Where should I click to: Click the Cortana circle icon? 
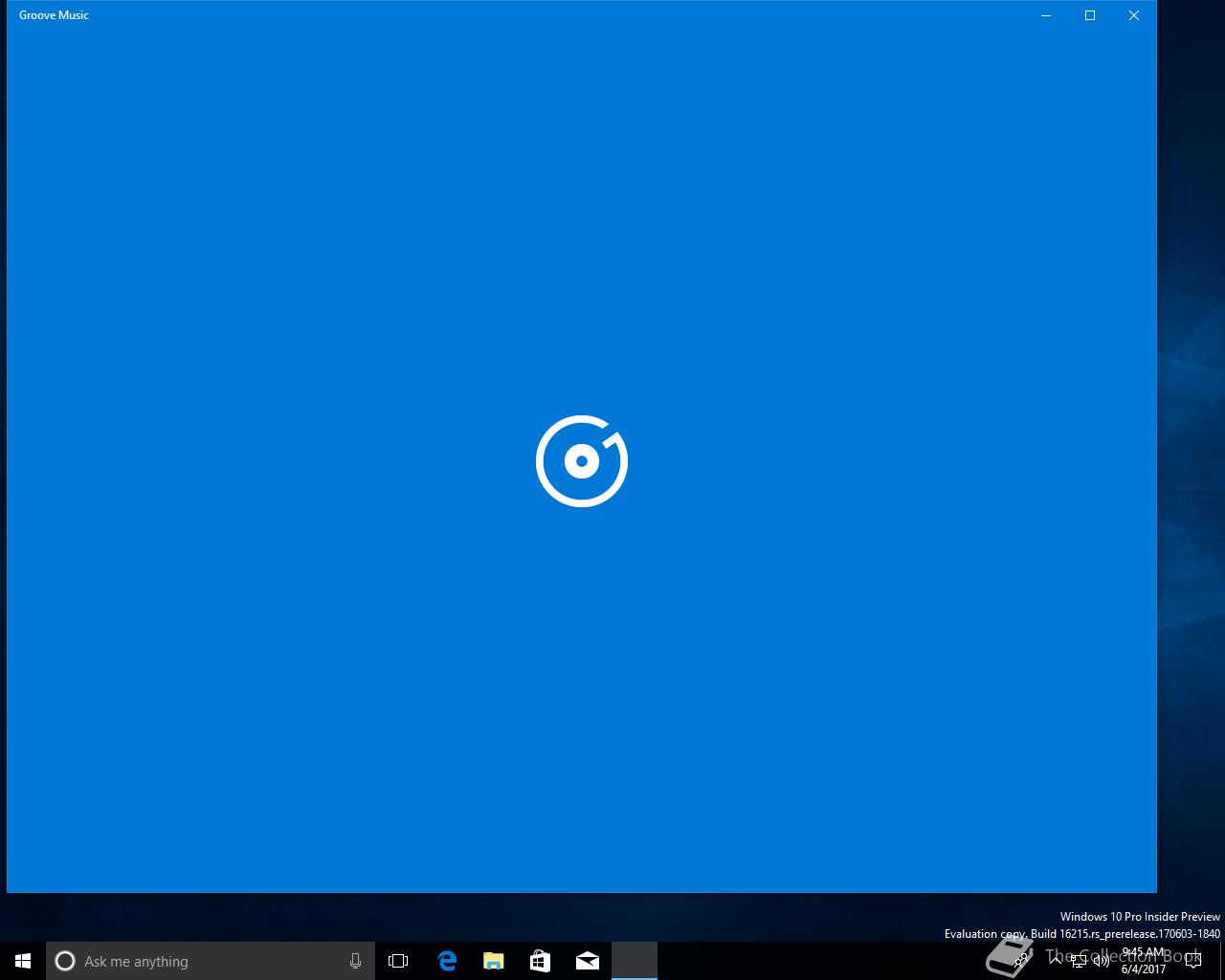pyautogui.click(x=65, y=961)
